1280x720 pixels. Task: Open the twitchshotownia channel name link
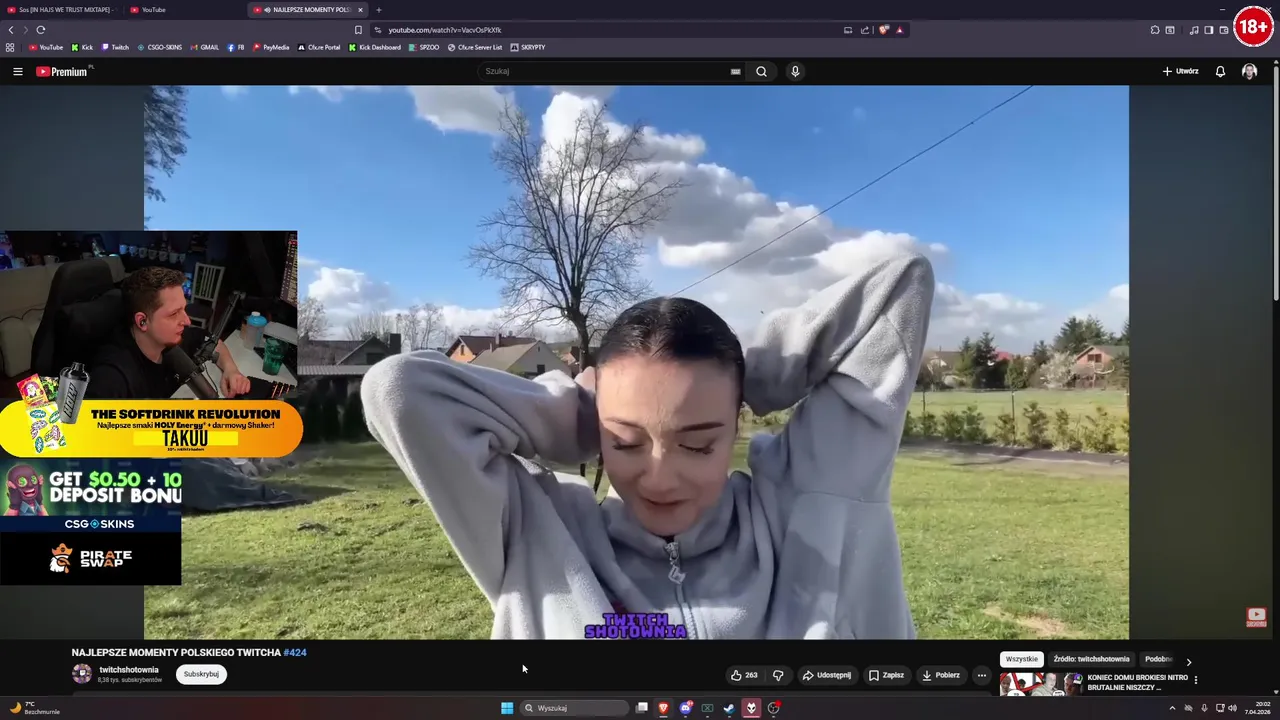[x=129, y=670]
